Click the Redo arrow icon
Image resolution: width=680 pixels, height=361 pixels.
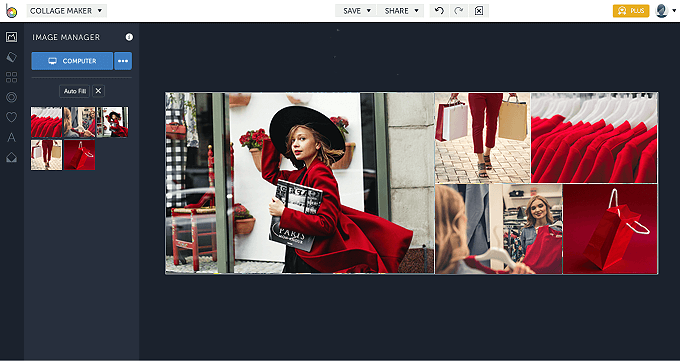(458, 10)
